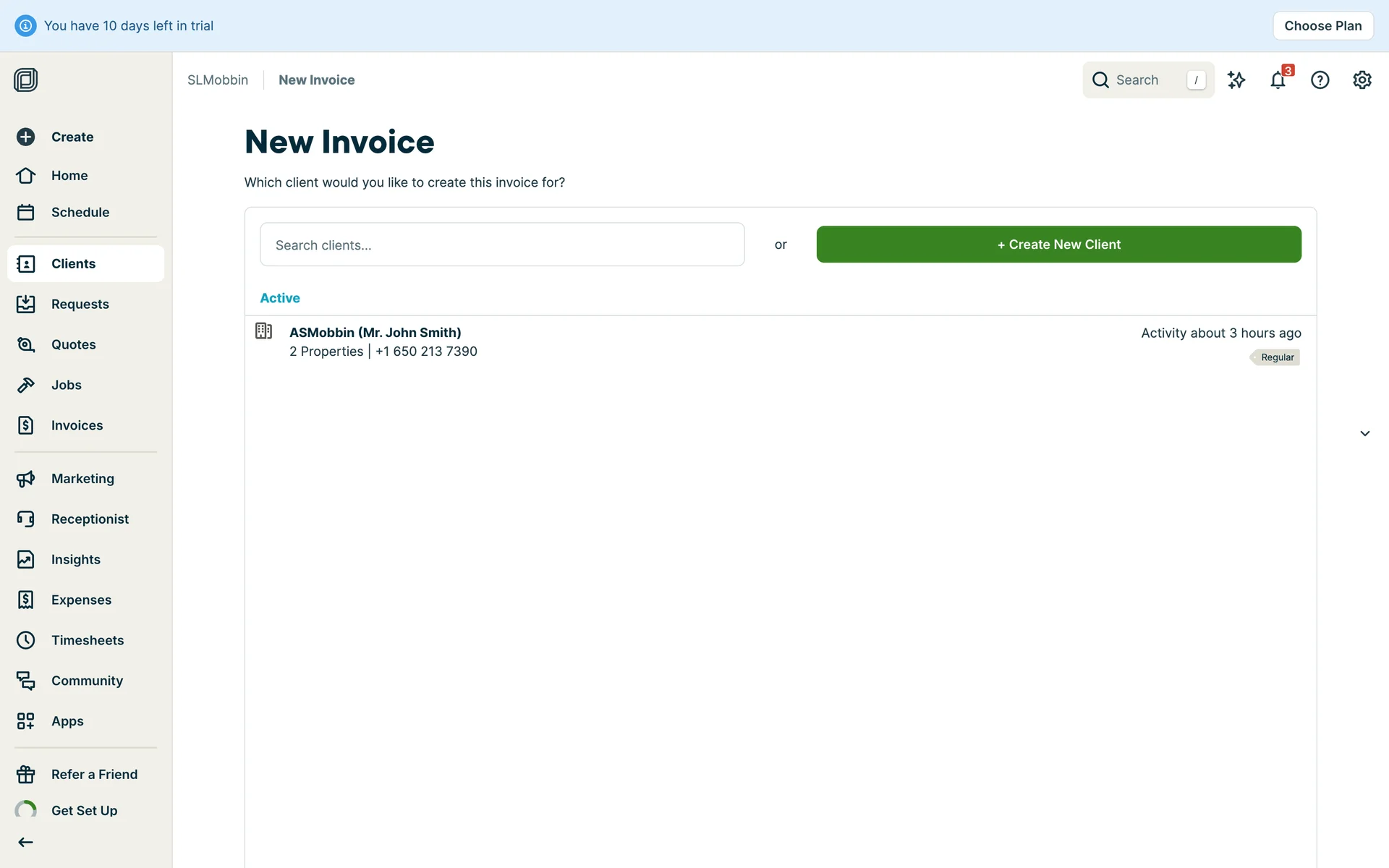Open Schedule calendar icon in sidebar
The width and height of the screenshot is (1389, 868).
(26, 212)
